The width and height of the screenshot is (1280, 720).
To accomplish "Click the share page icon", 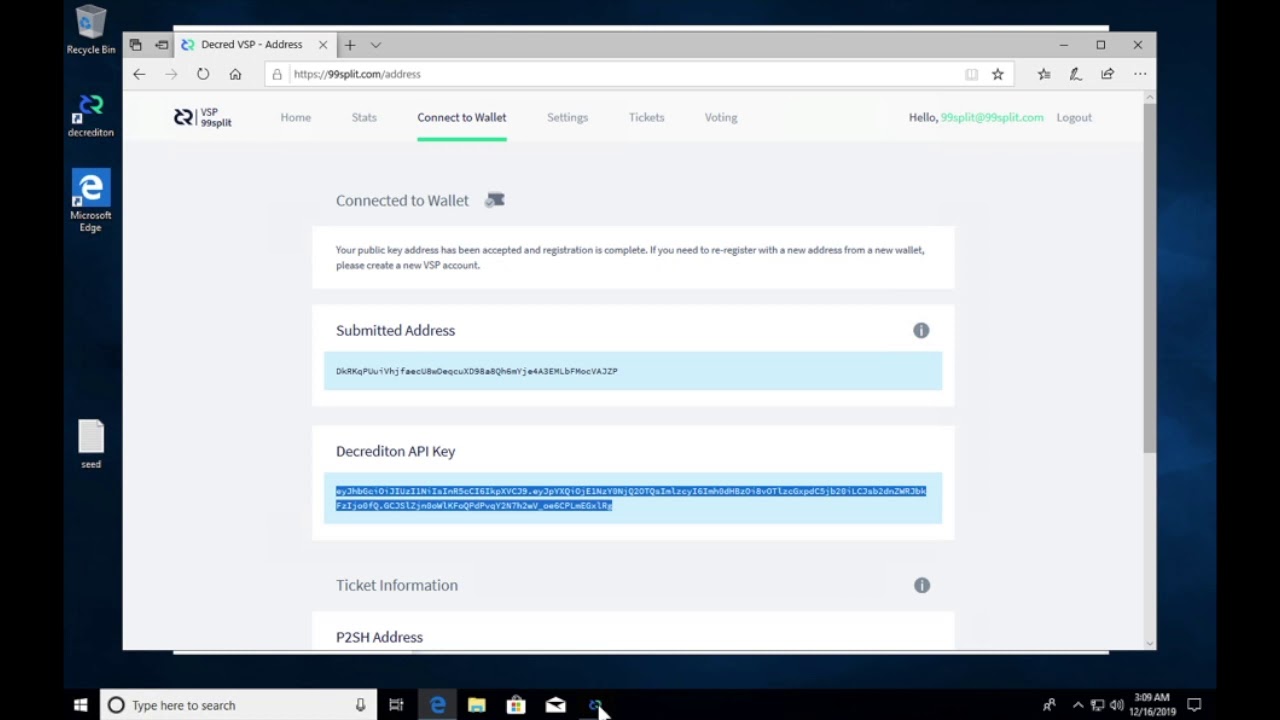I will pos(1108,74).
